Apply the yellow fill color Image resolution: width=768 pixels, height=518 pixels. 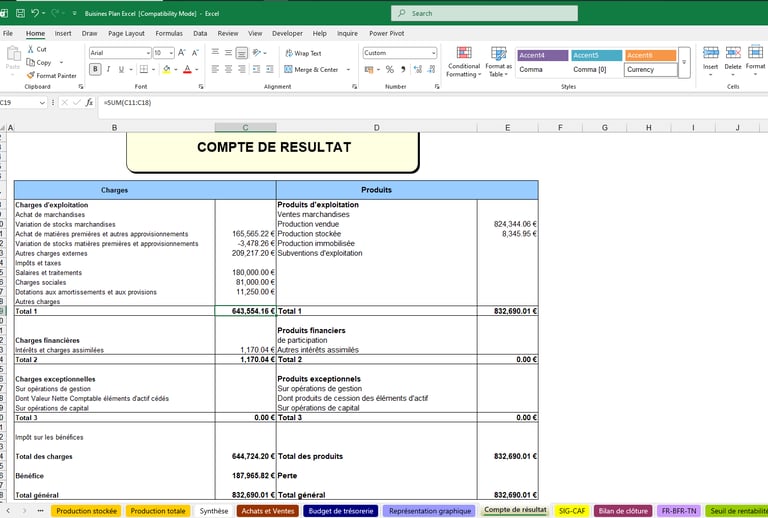(x=167, y=70)
